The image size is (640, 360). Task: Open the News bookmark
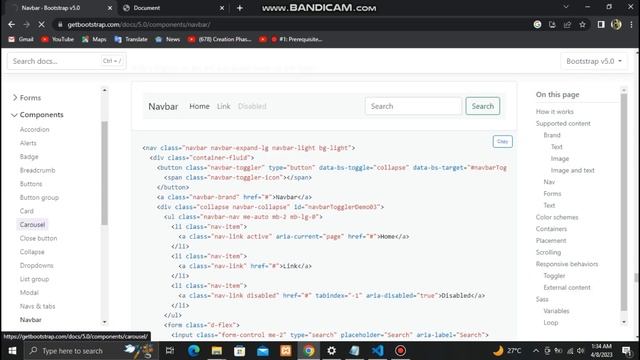[x=167, y=39]
